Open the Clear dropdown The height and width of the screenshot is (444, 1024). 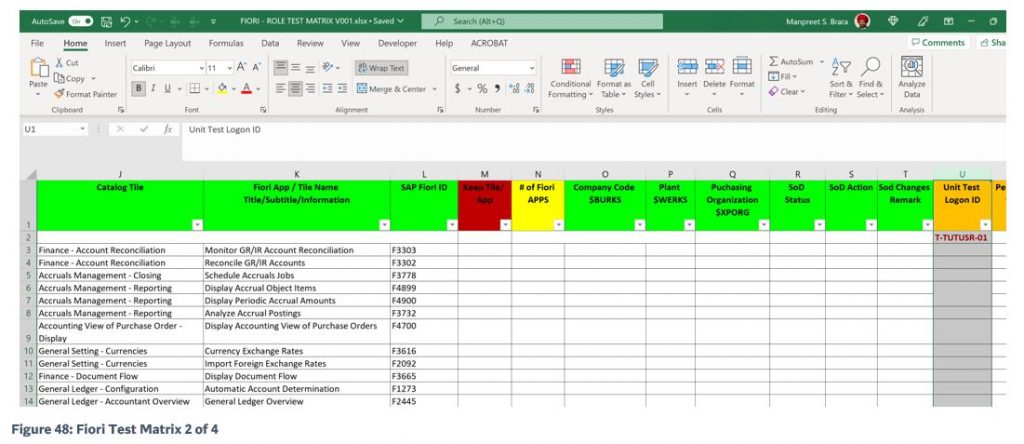coord(787,92)
